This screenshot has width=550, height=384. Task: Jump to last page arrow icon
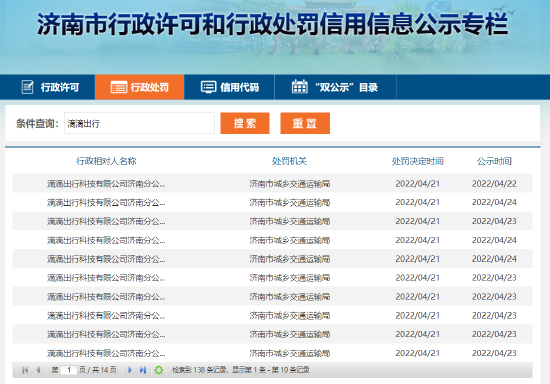(143, 370)
